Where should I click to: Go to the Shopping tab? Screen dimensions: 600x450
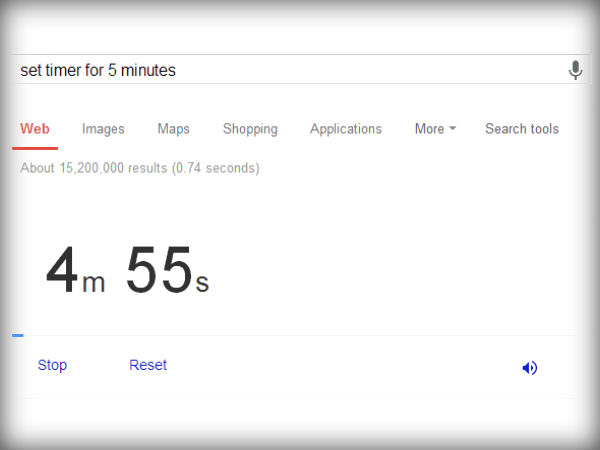click(250, 129)
